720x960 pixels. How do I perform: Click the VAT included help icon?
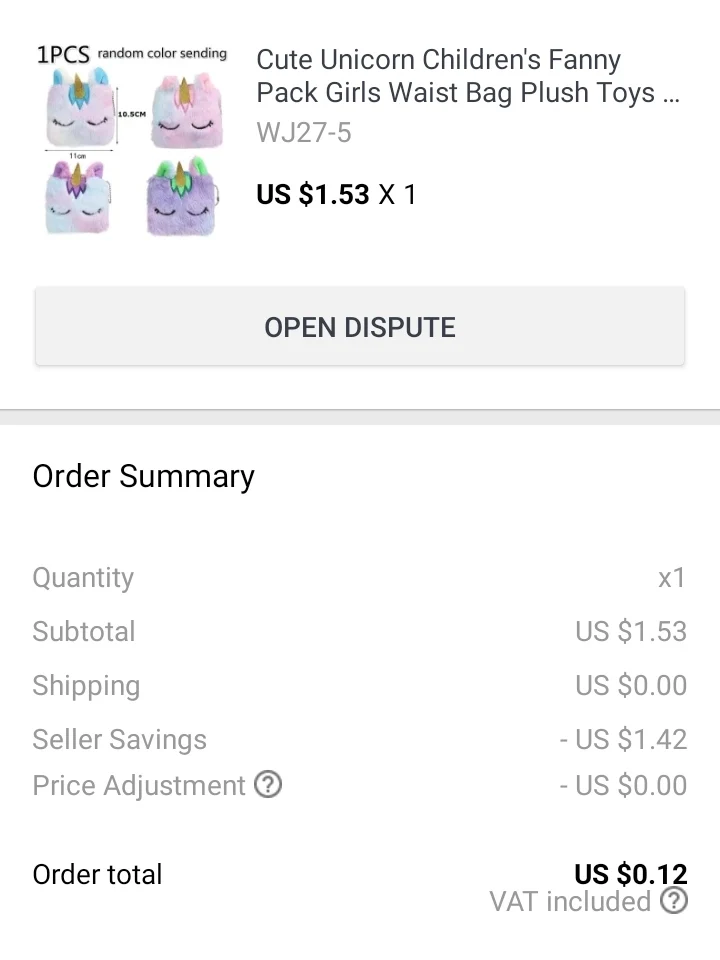click(675, 901)
